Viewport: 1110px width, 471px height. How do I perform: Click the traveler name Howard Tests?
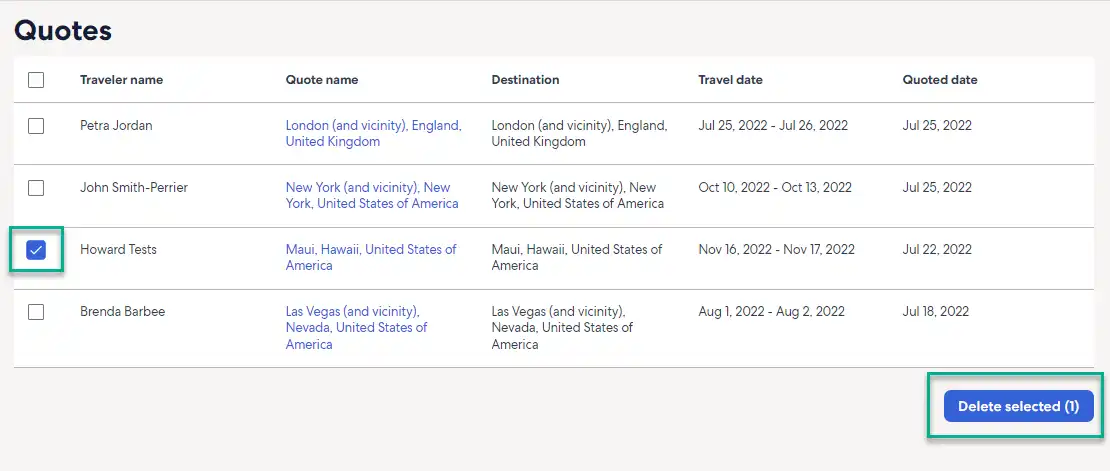tap(118, 249)
